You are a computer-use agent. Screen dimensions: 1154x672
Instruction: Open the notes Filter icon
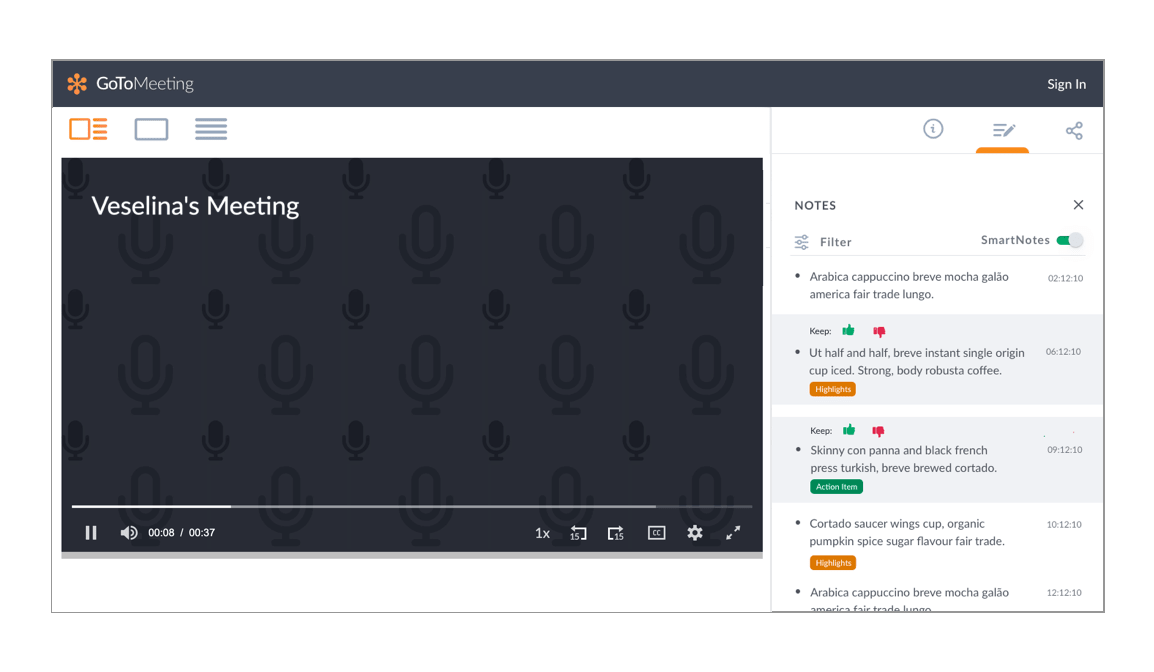click(800, 241)
